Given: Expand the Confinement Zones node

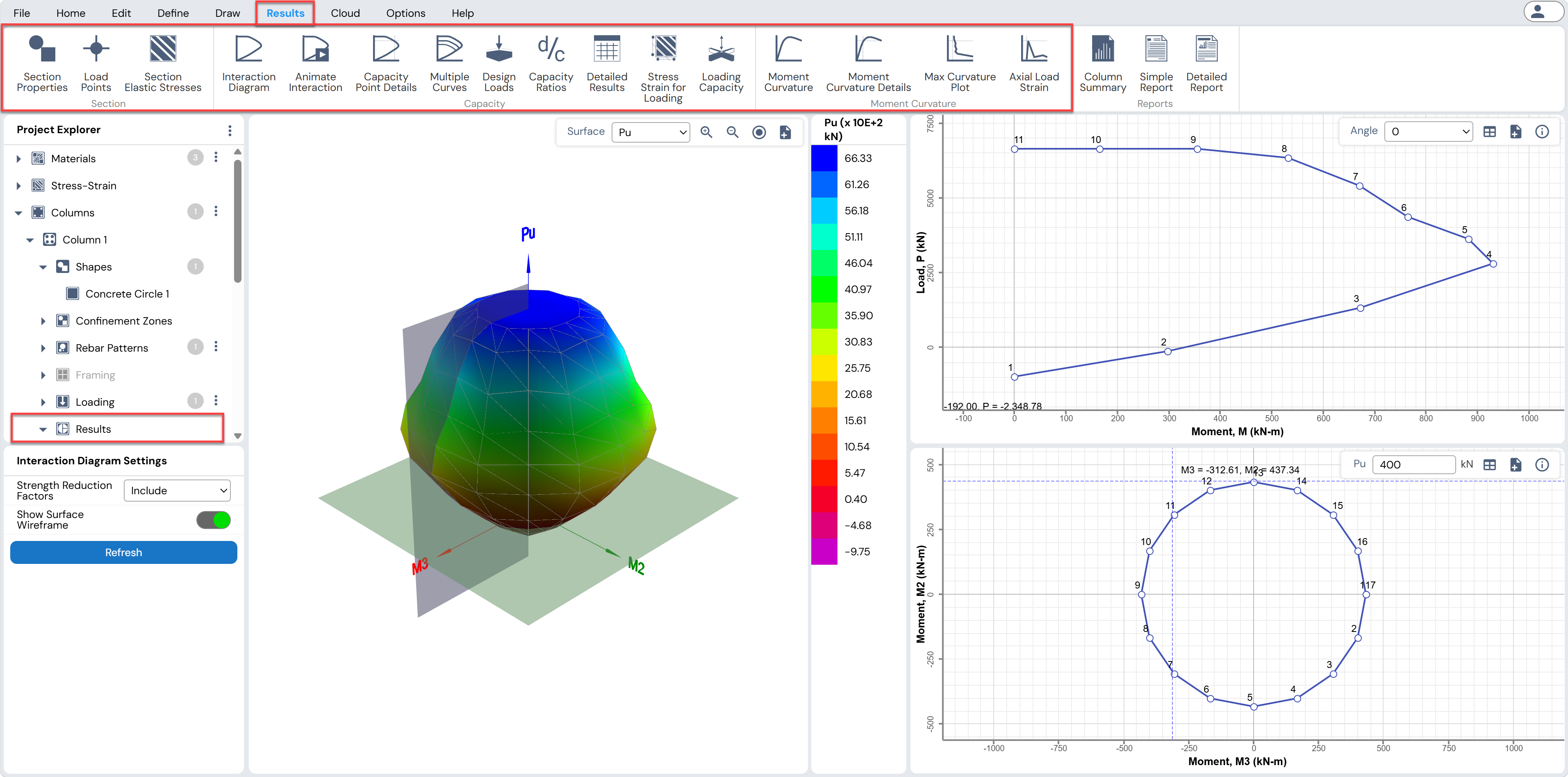Looking at the screenshot, I should (43, 321).
